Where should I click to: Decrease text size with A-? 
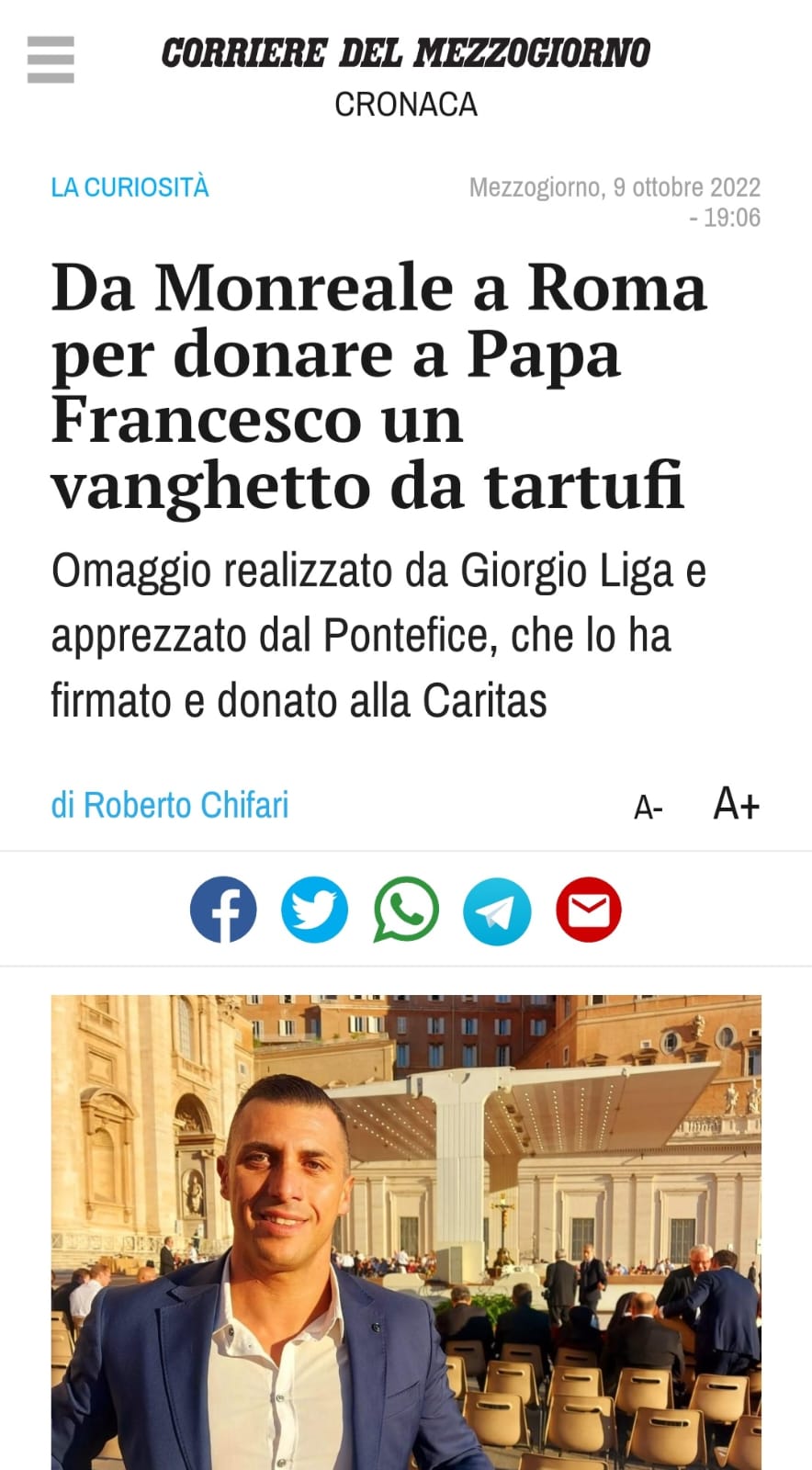[648, 808]
